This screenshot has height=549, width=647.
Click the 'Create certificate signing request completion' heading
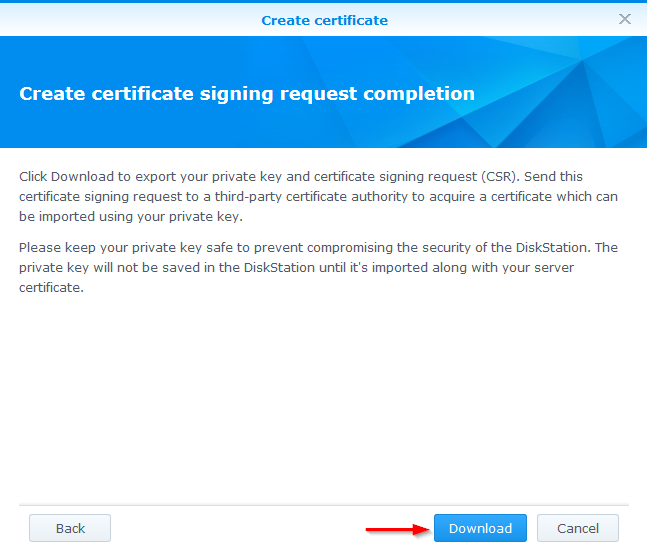[246, 94]
